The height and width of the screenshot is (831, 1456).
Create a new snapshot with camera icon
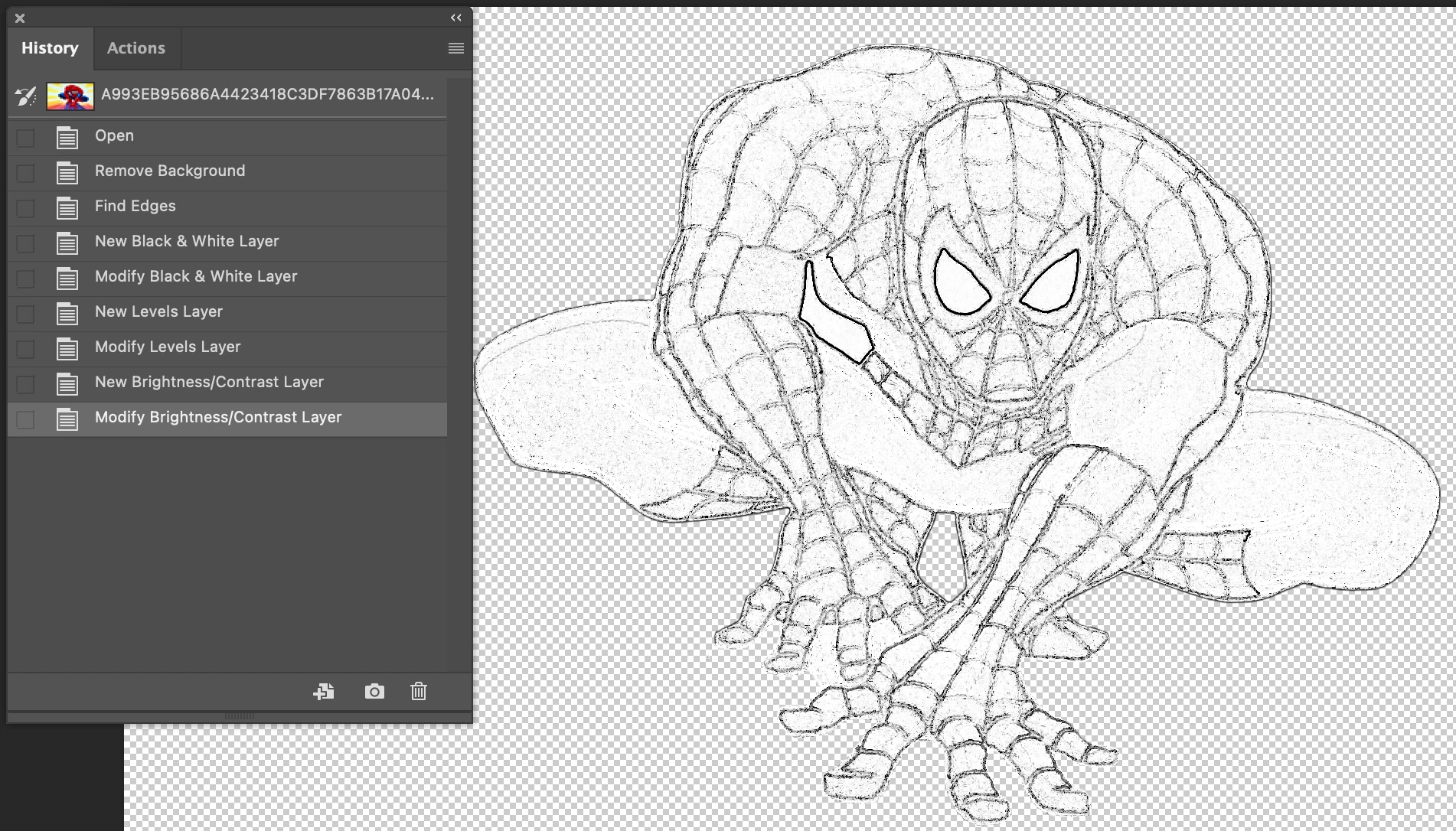pyautogui.click(x=374, y=692)
